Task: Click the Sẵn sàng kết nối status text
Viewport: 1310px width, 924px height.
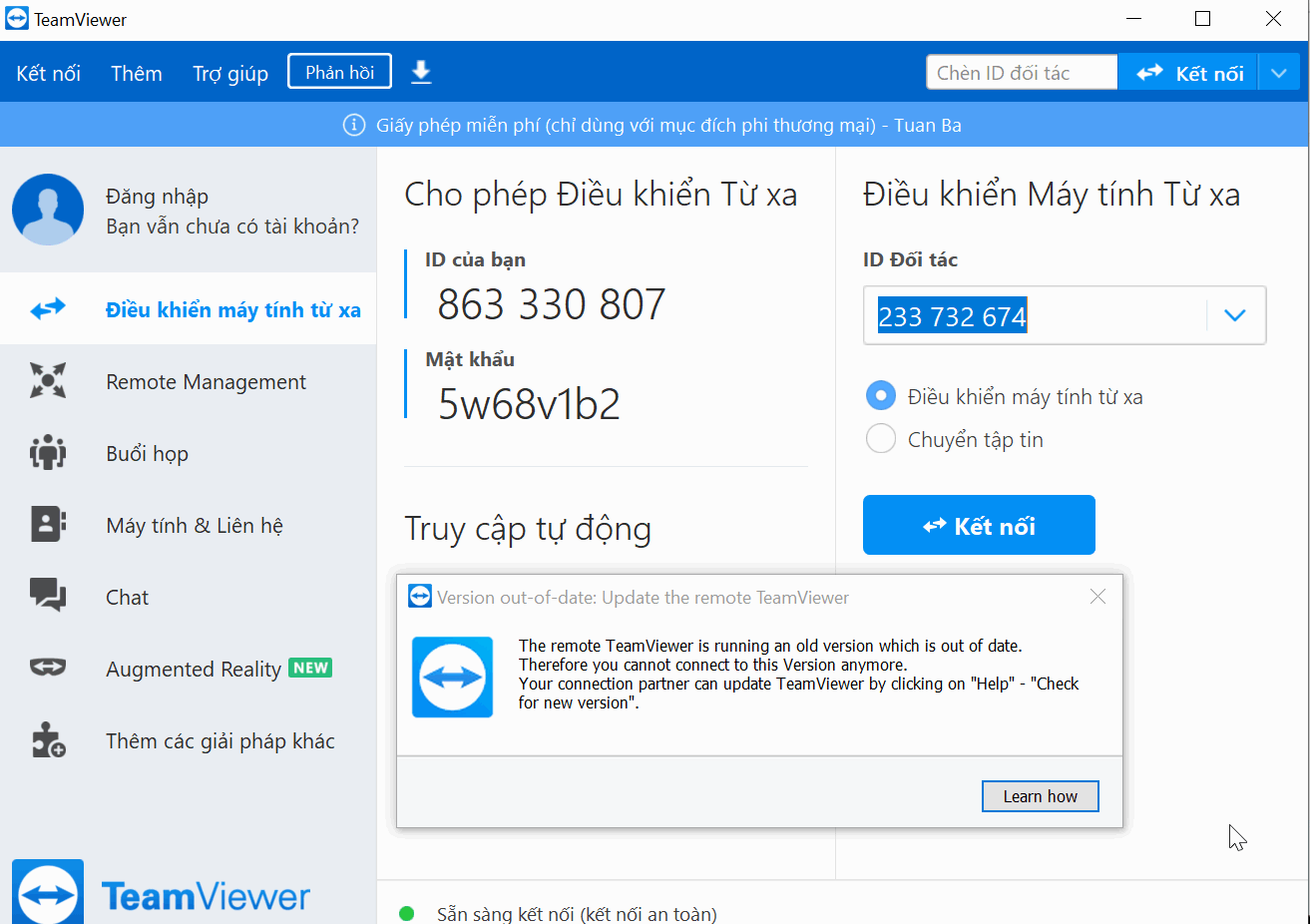Action: (x=577, y=913)
